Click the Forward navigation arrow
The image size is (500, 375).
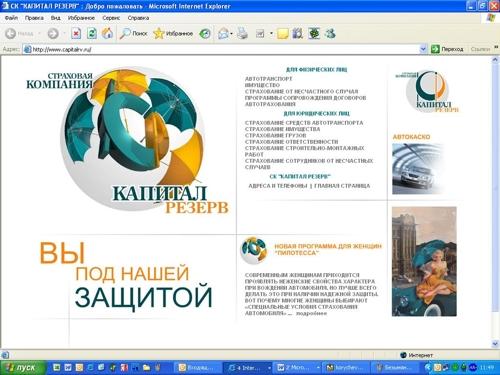[53, 33]
